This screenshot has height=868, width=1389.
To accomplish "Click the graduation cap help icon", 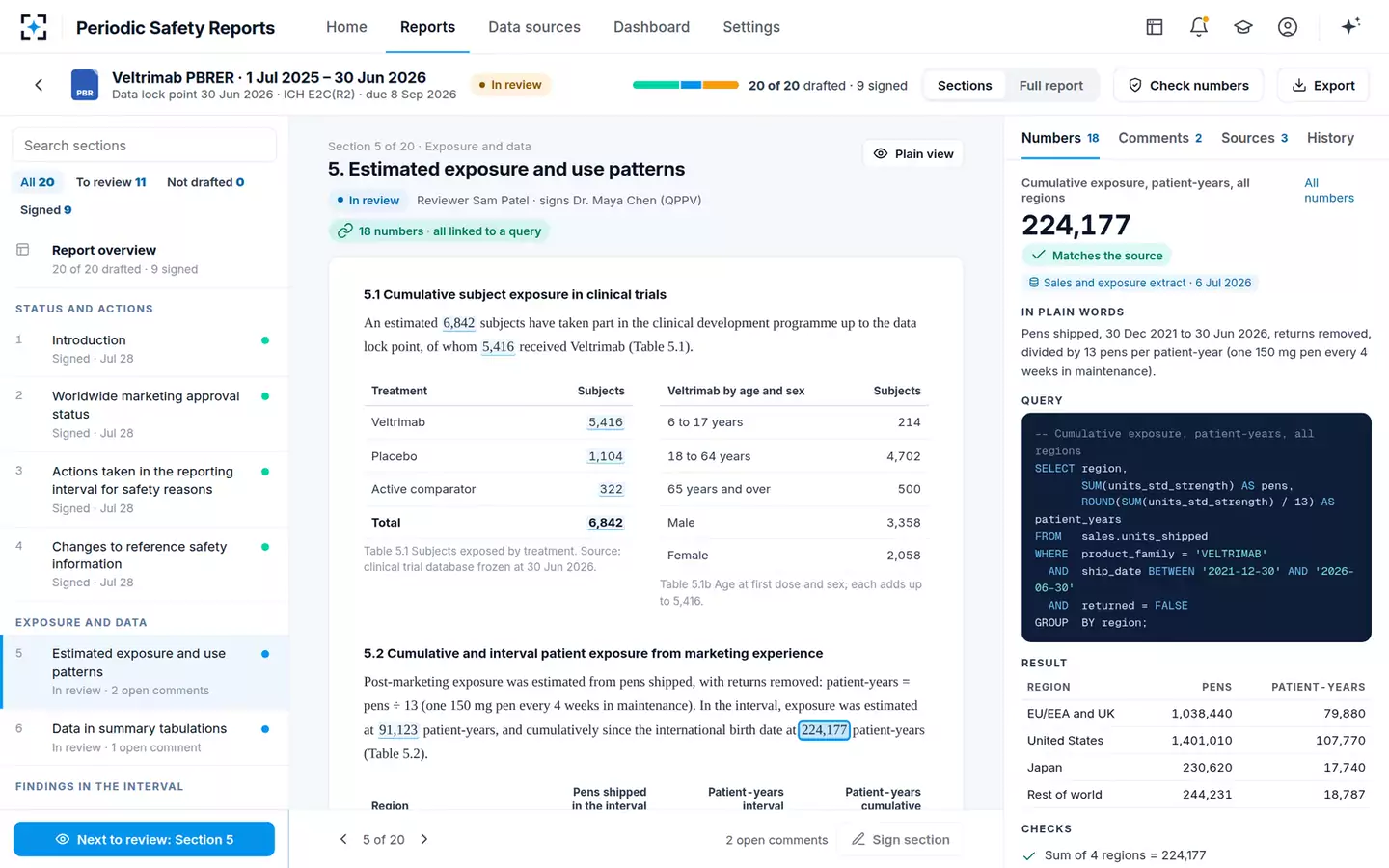I will coord(1243,27).
